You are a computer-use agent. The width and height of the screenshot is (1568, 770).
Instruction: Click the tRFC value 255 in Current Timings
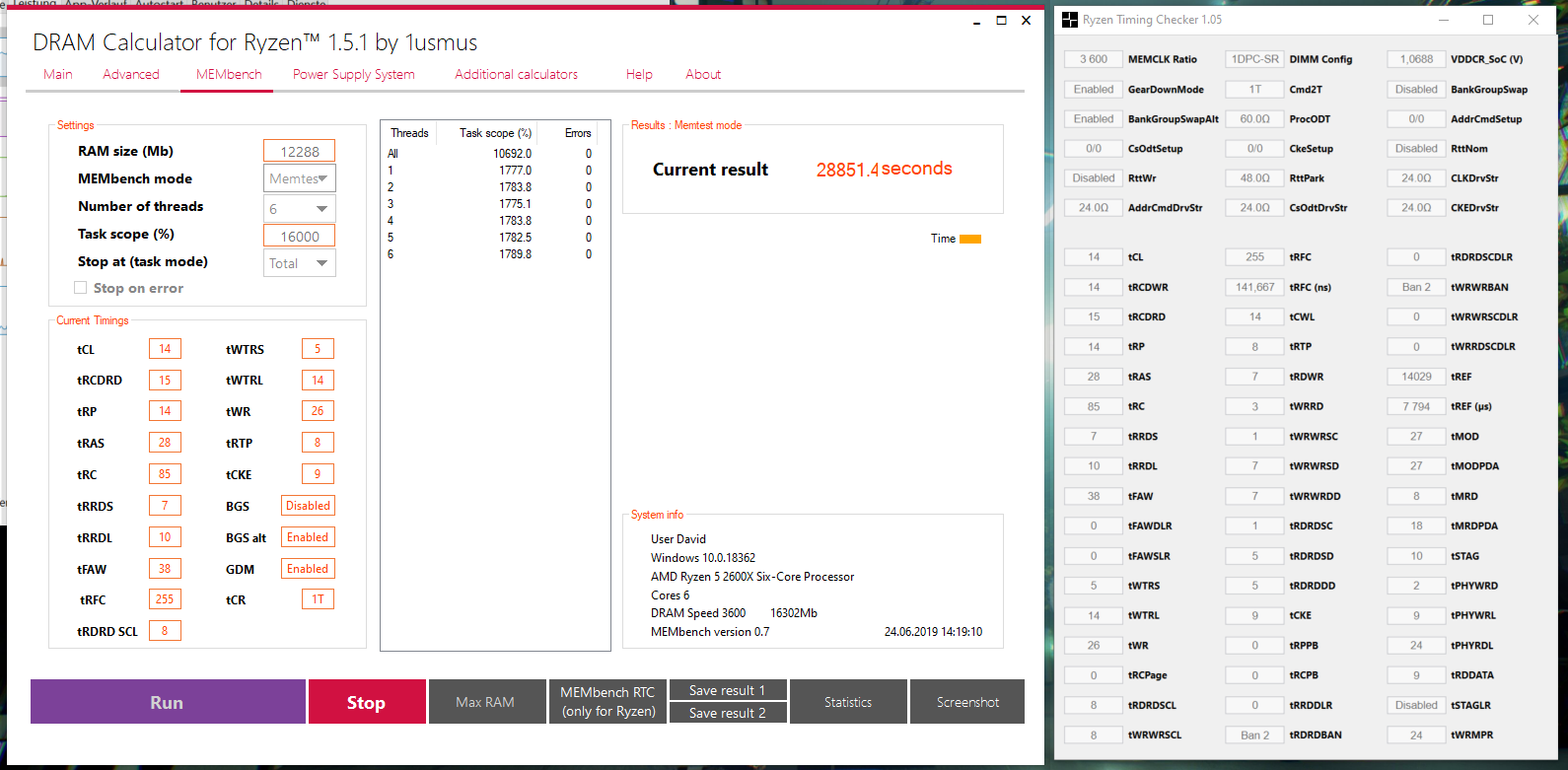165,599
